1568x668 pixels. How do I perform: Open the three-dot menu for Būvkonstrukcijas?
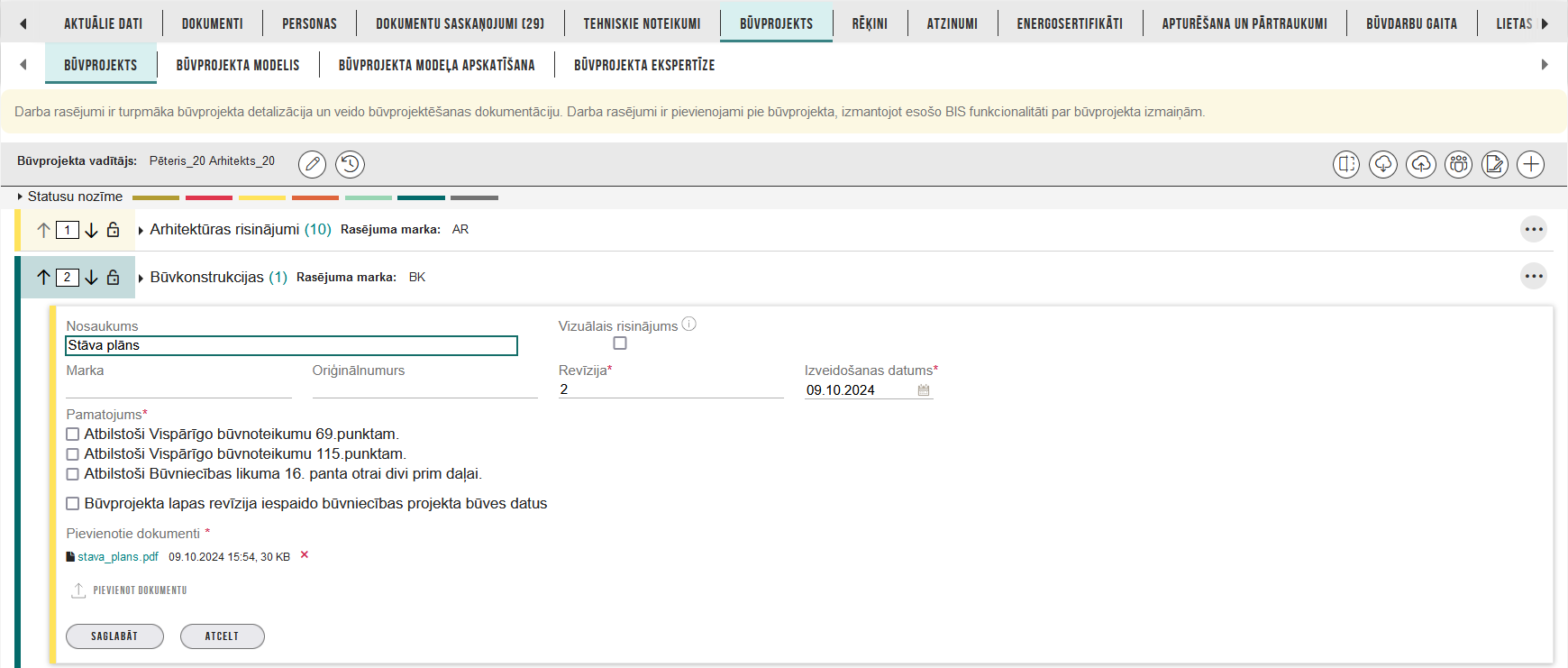[1534, 276]
